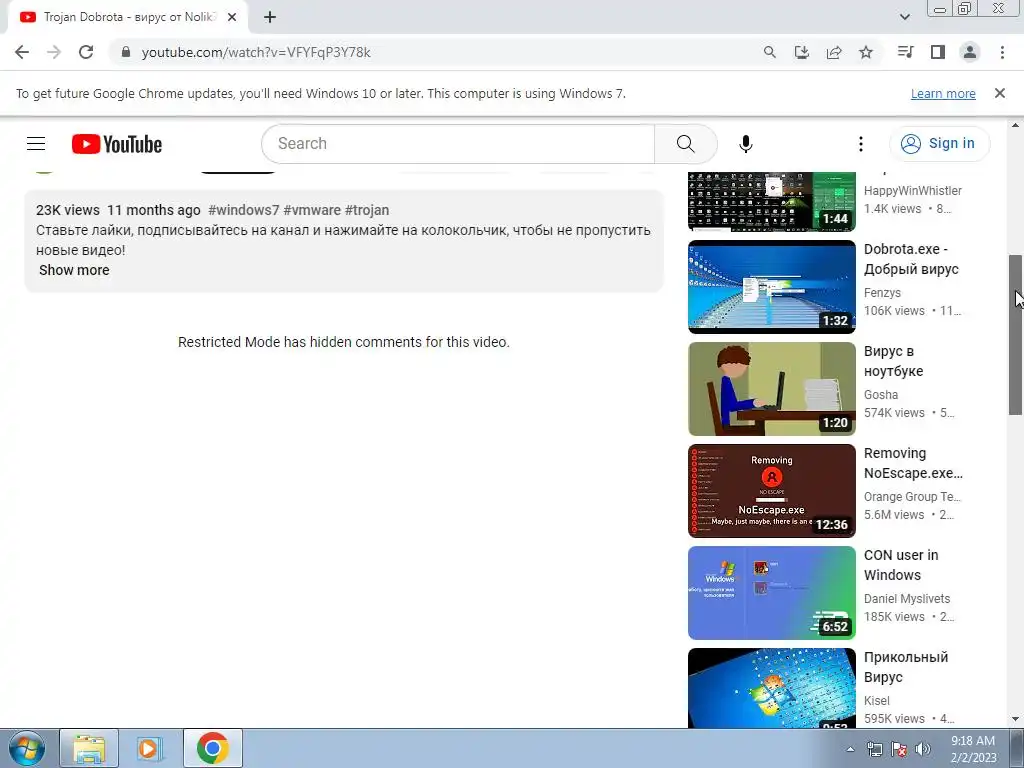Click the URL text in address bar

click(256, 52)
